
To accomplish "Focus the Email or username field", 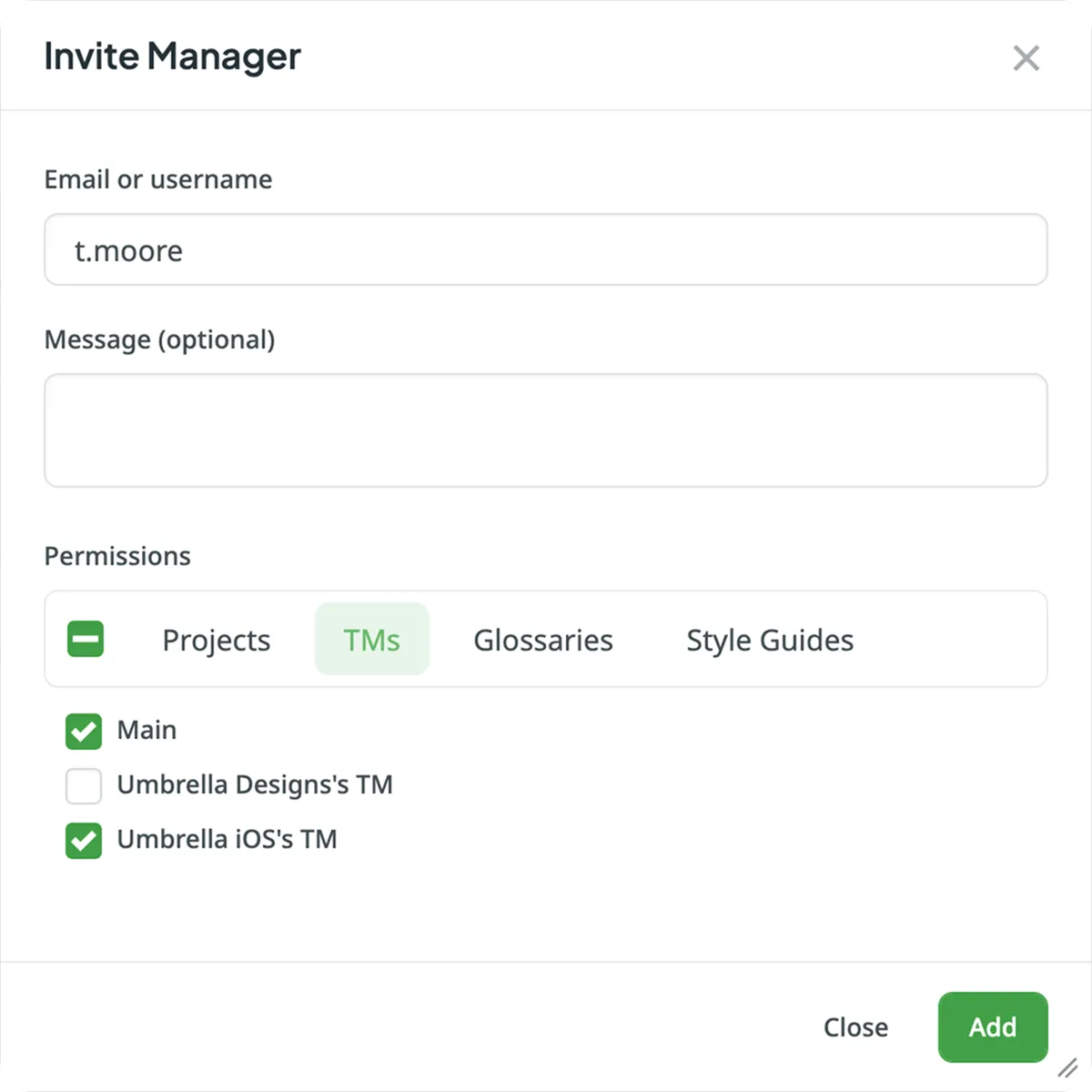I will tap(545, 249).
